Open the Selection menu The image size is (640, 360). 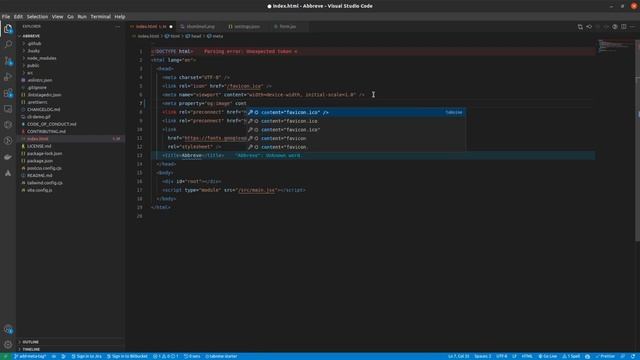(x=37, y=17)
